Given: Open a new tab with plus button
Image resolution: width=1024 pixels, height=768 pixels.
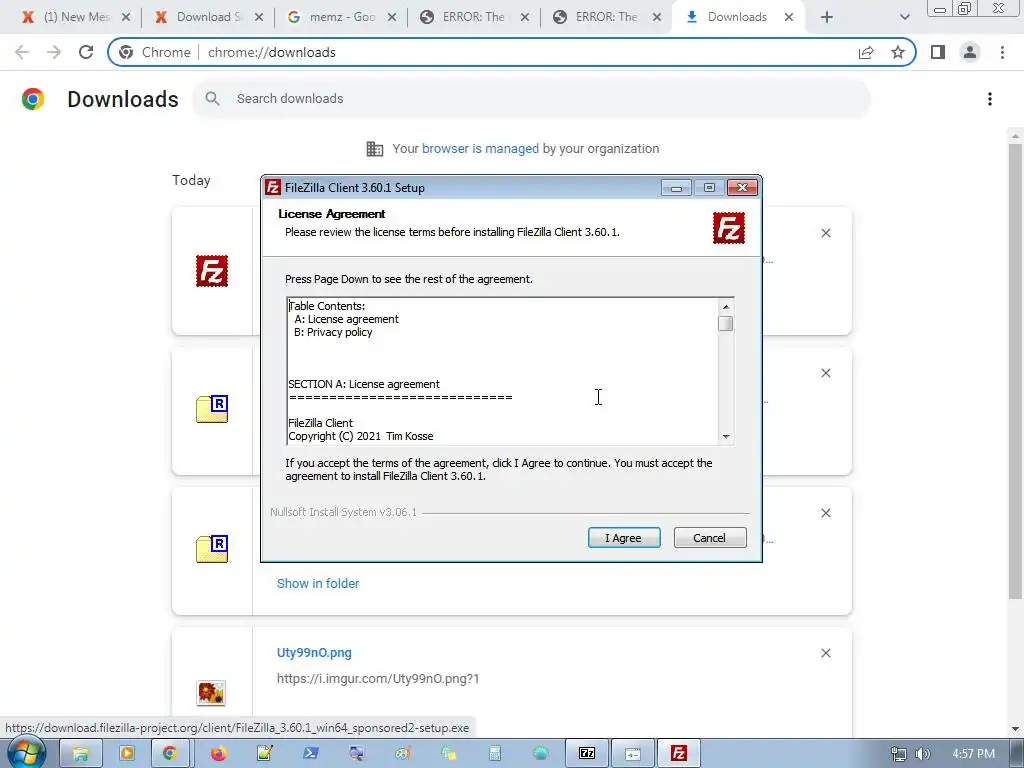Looking at the screenshot, I should pyautogui.click(x=827, y=17).
